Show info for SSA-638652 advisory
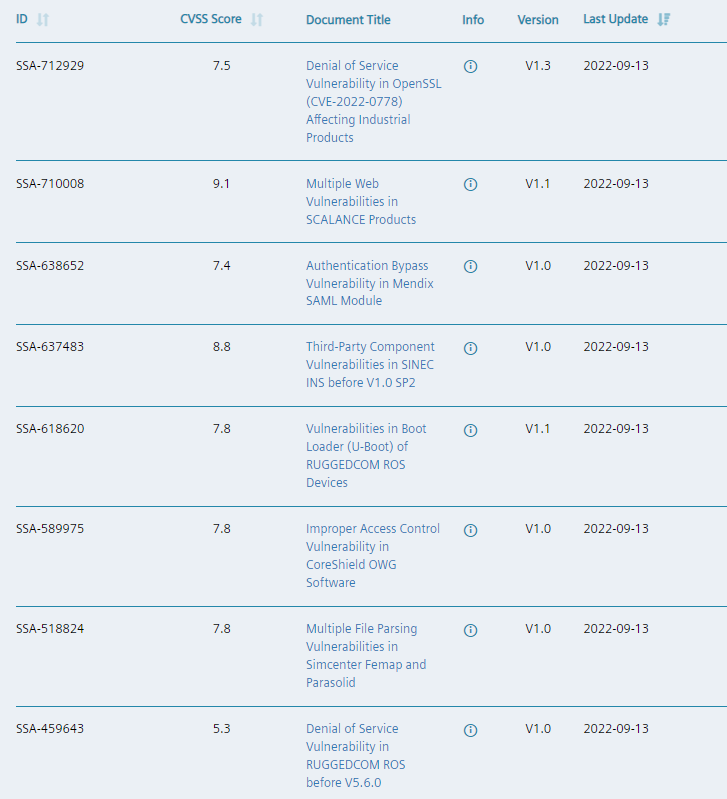This screenshot has width=727, height=799. click(x=471, y=266)
